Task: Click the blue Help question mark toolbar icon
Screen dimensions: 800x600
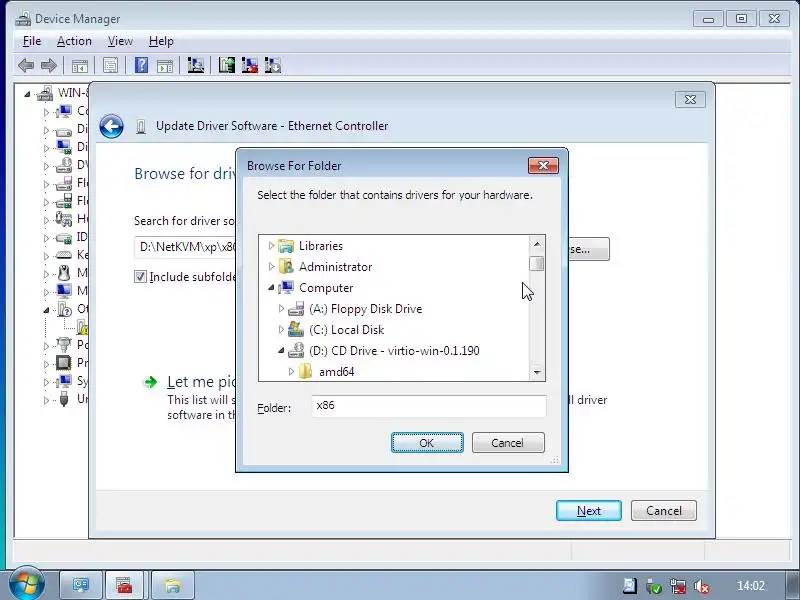Action: [141, 65]
